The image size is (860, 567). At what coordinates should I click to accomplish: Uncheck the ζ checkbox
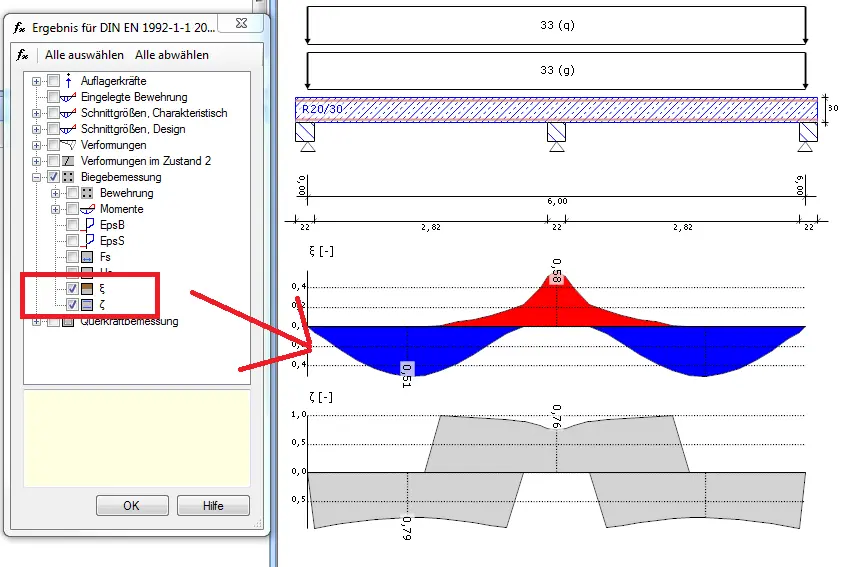tap(72, 304)
